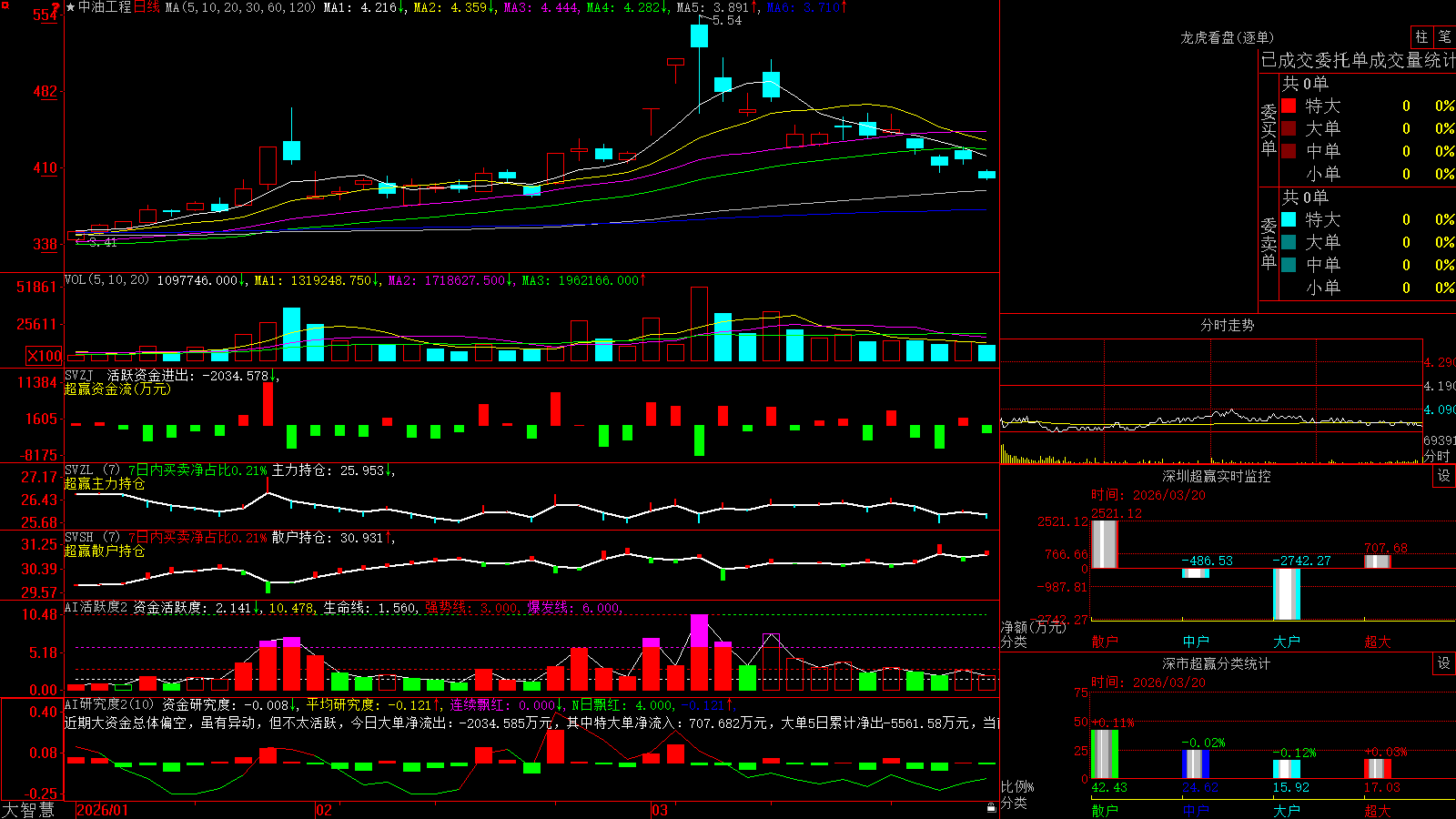Screen dimensions: 1456x819
Task: Click the red 特大 buy-order color swatch
Action: [1289, 106]
